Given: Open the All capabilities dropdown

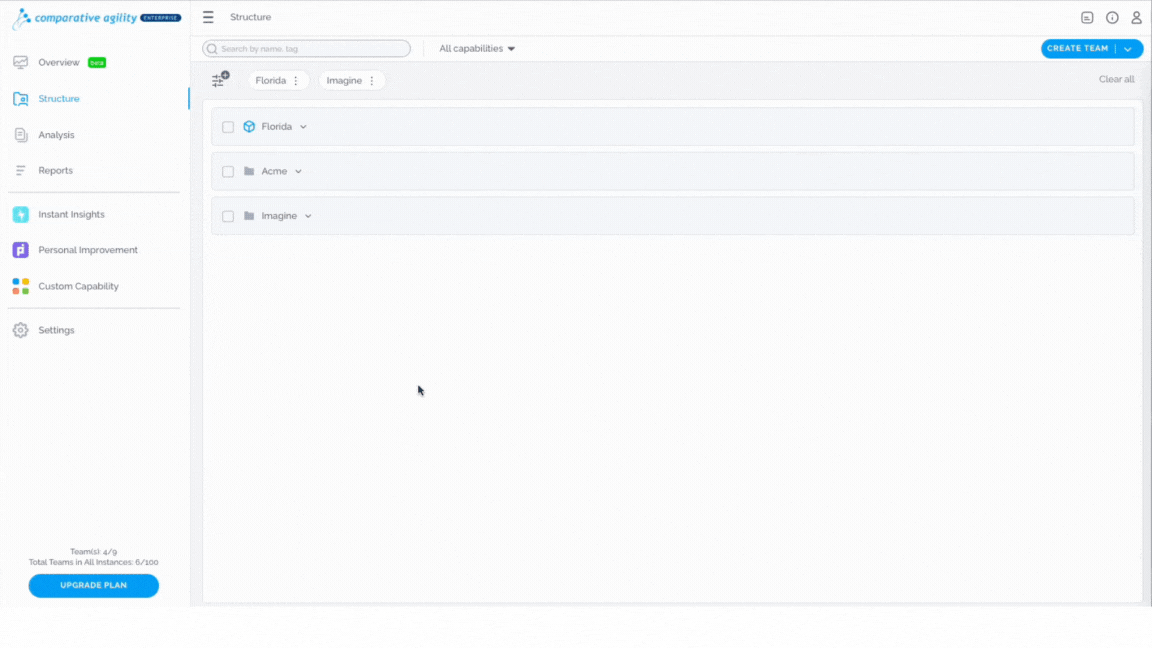Looking at the screenshot, I should pyautogui.click(x=477, y=48).
